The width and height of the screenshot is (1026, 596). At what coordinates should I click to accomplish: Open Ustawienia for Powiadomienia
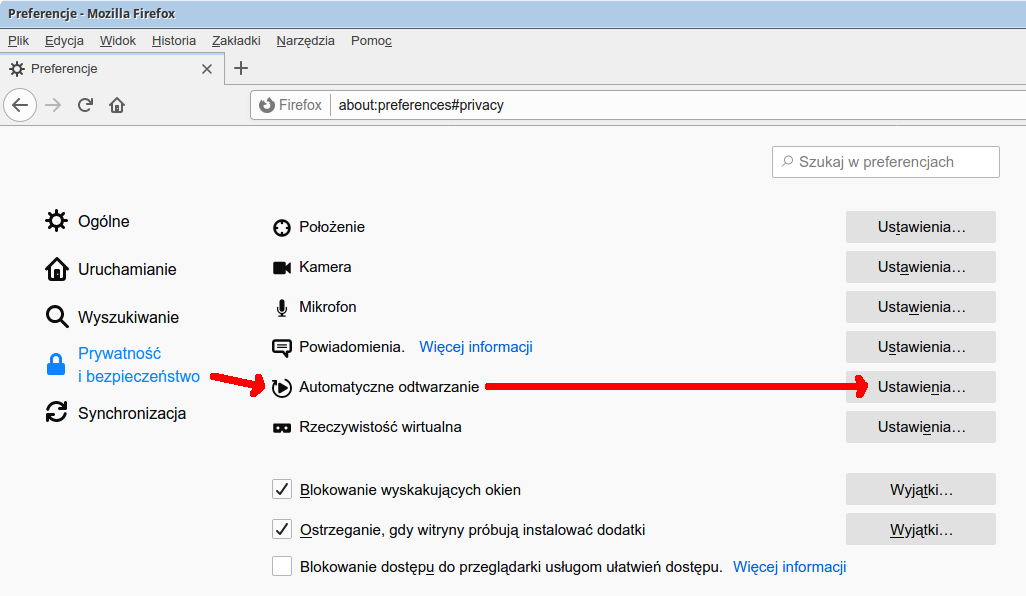click(921, 347)
